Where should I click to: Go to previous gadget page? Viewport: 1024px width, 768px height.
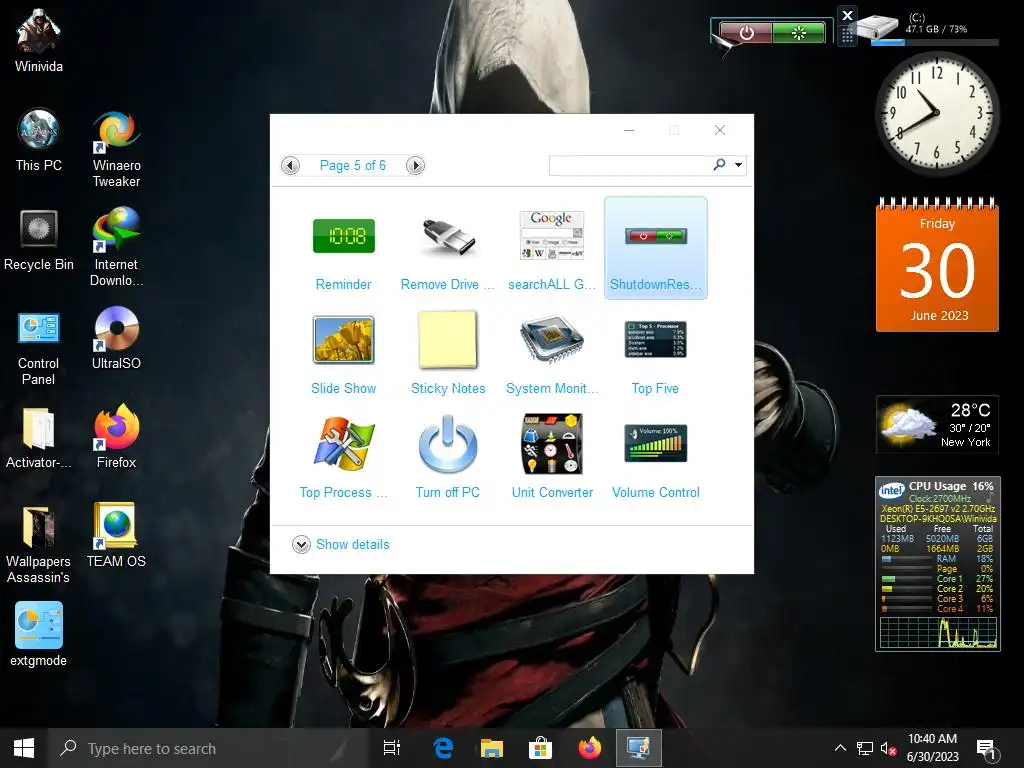point(291,166)
